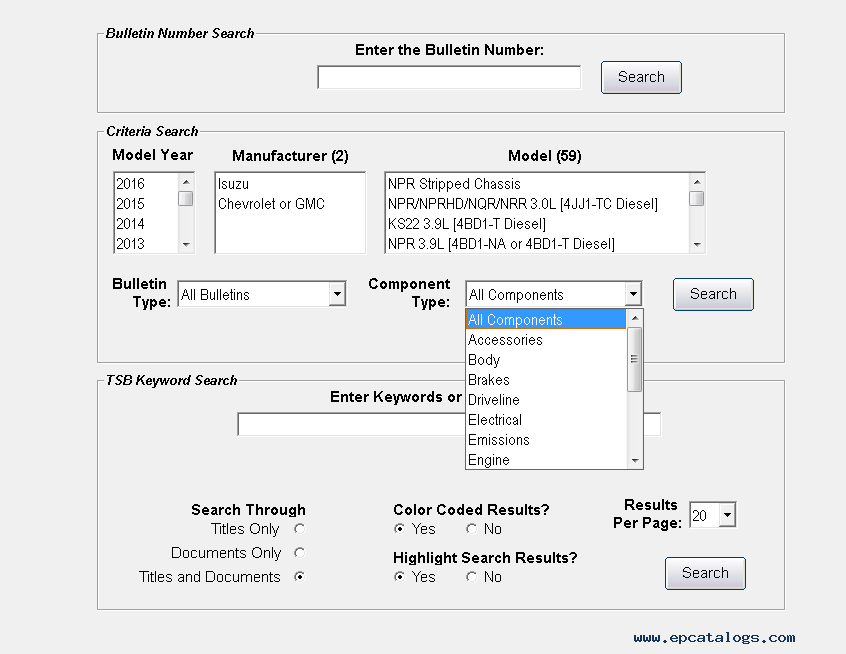
Task: Click the TSB Keyword Search button
Action: click(705, 573)
